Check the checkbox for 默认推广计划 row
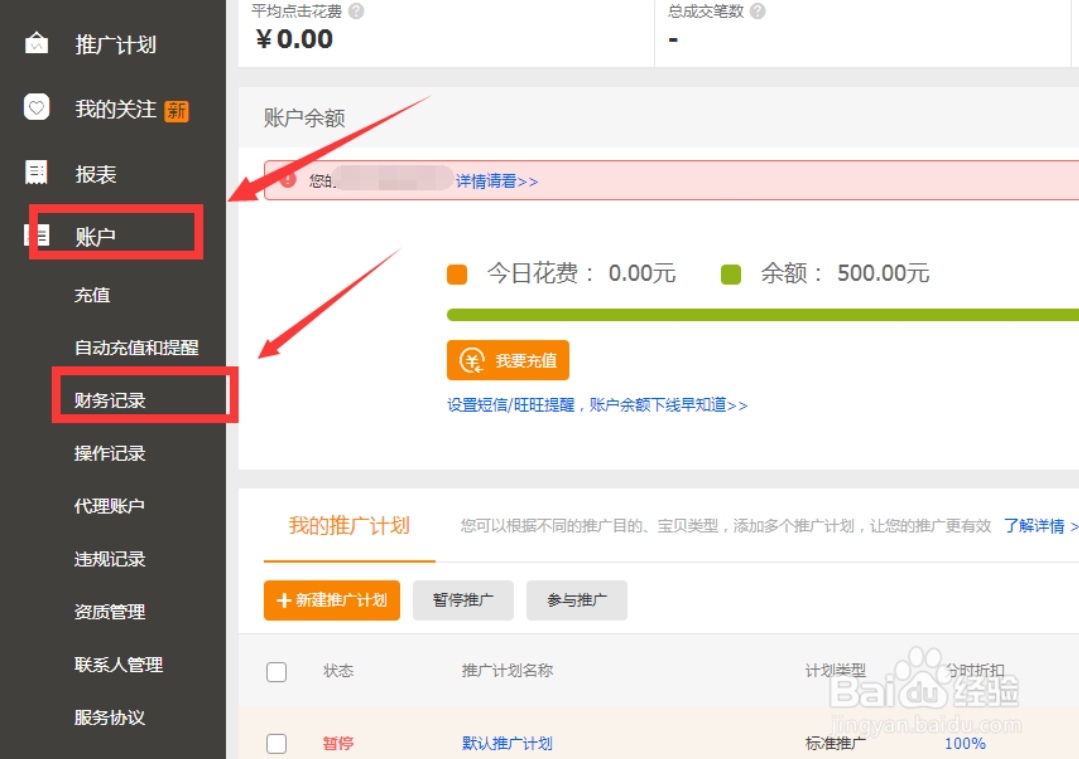This screenshot has height=759, width=1079. tap(276, 743)
